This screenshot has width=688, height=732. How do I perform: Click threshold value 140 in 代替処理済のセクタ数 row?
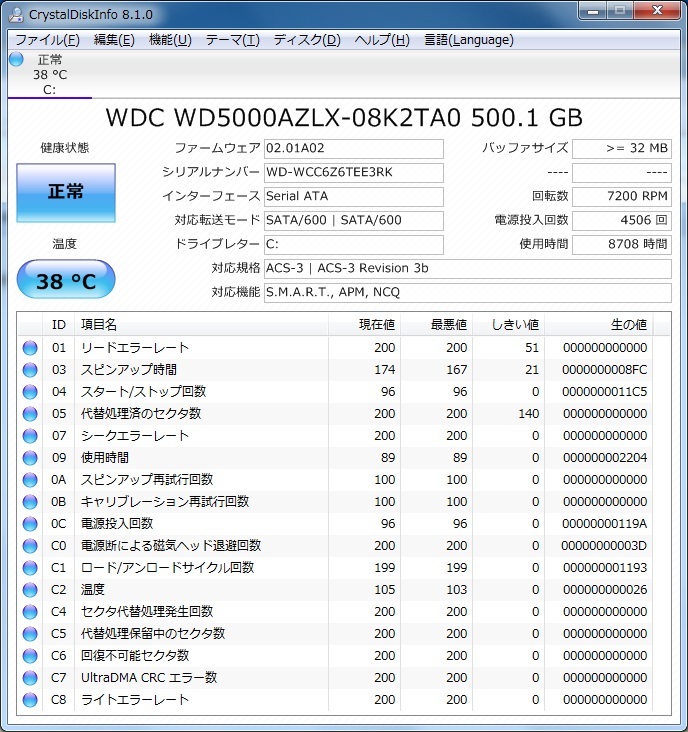point(529,414)
